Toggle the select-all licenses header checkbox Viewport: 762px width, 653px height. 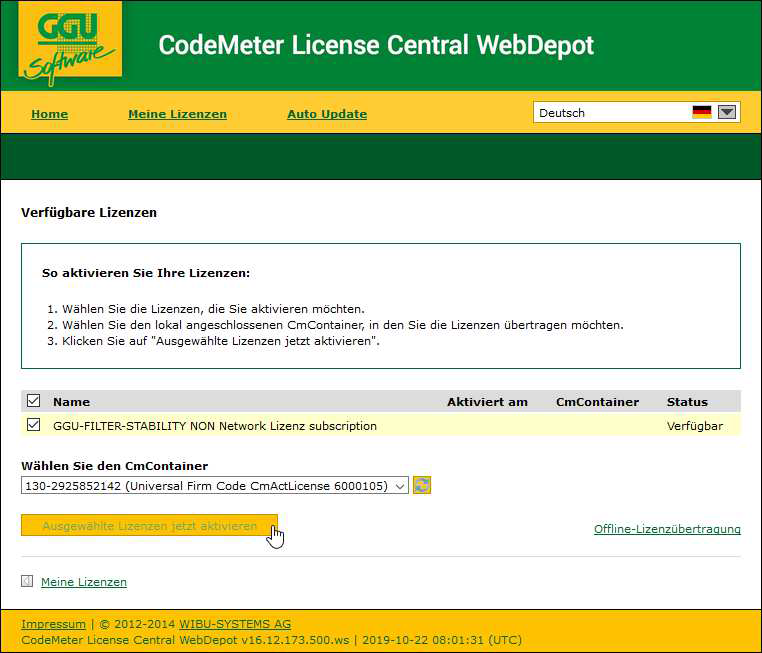(33, 401)
